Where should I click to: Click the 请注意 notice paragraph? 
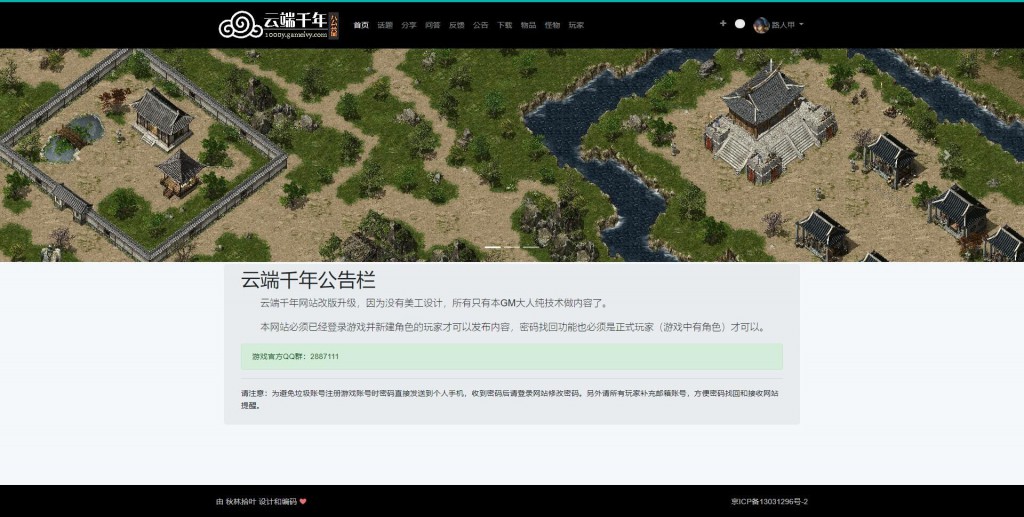click(510, 399)
